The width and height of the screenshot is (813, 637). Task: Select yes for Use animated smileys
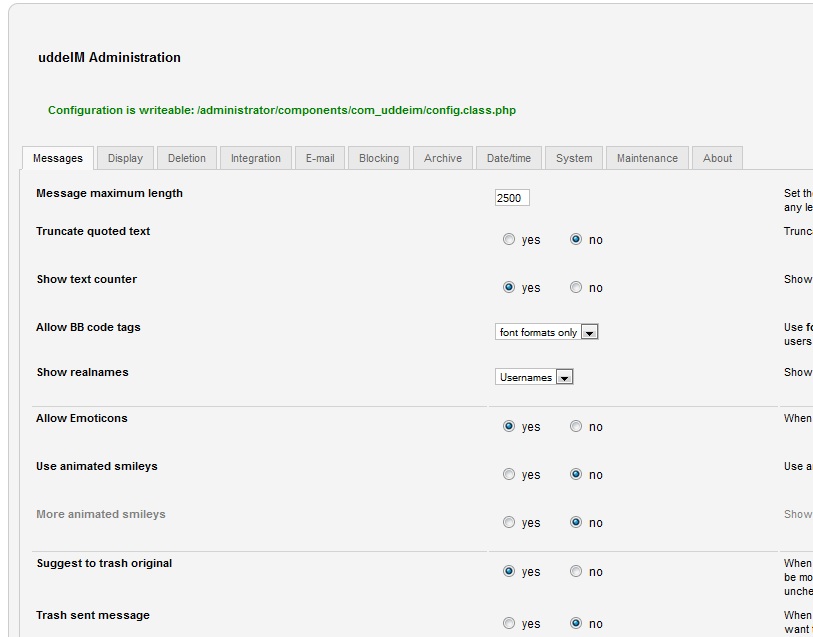[509, 474]
